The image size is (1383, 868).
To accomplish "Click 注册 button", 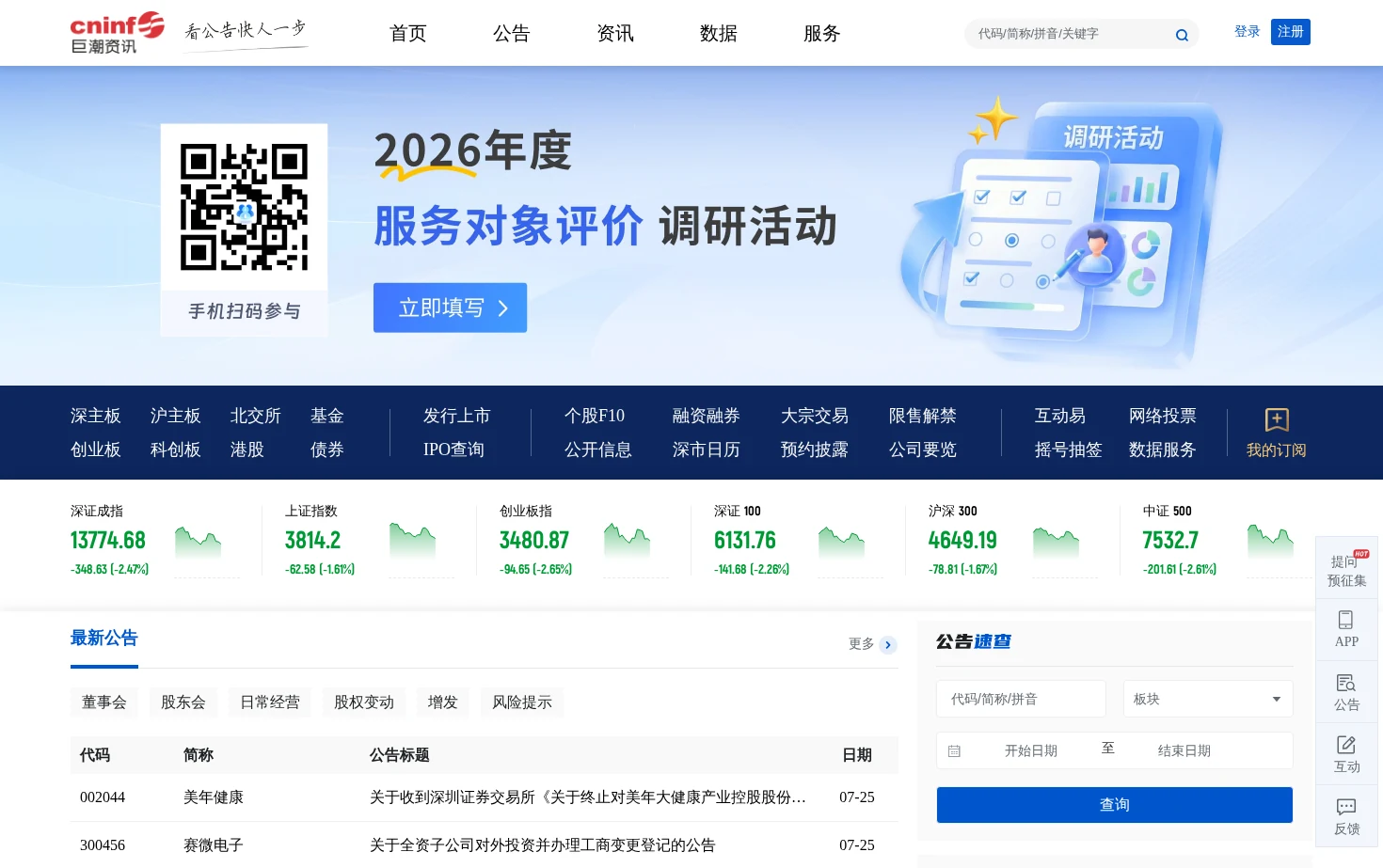I will pos(1291,32).
